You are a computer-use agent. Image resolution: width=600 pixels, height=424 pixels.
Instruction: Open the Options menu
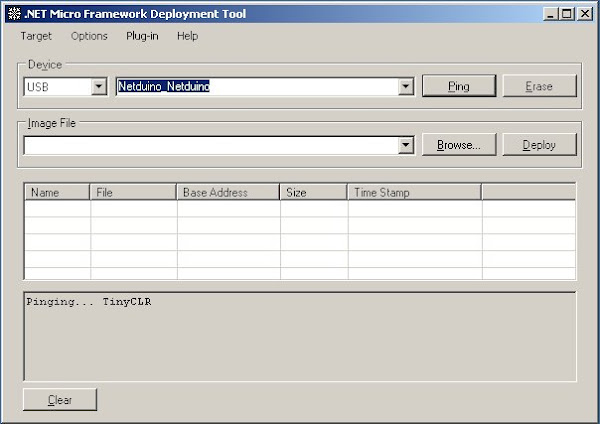point(89,36)
